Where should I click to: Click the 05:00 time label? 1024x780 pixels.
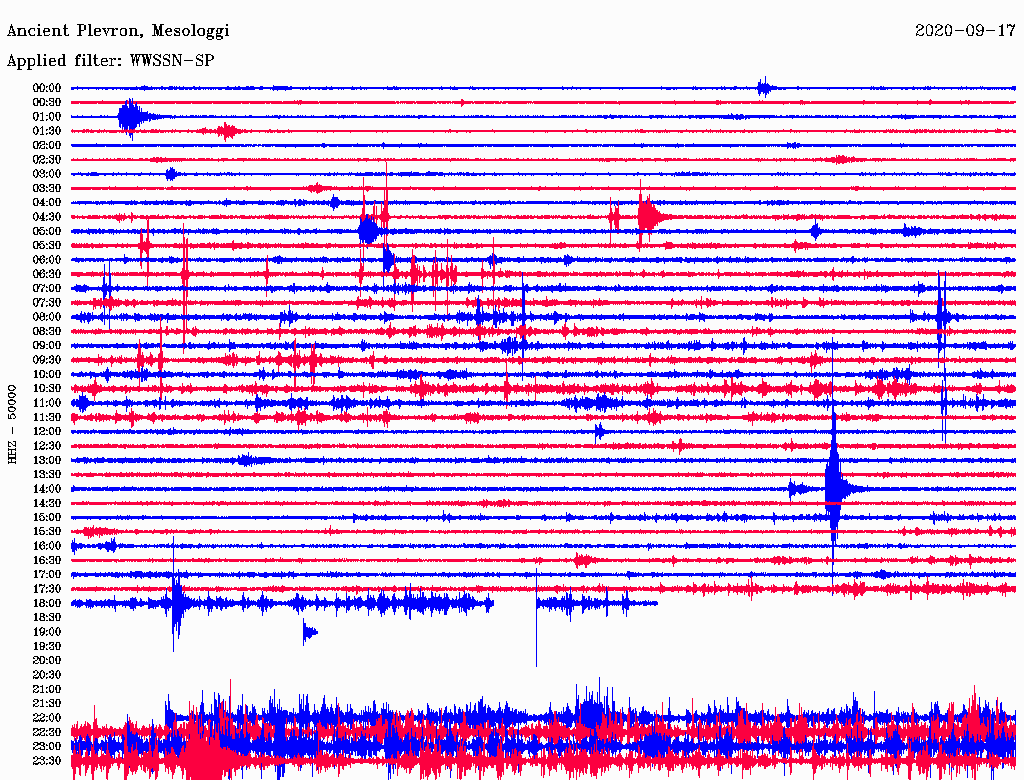click(x=47, y=231)
